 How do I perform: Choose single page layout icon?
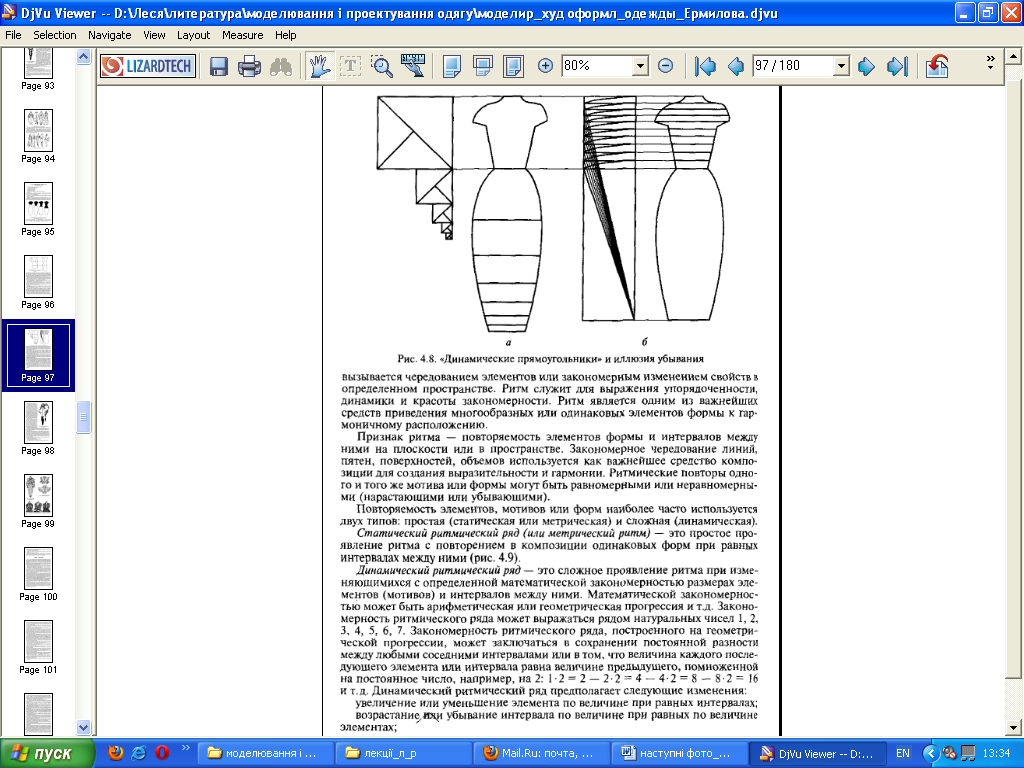point(451,66)
